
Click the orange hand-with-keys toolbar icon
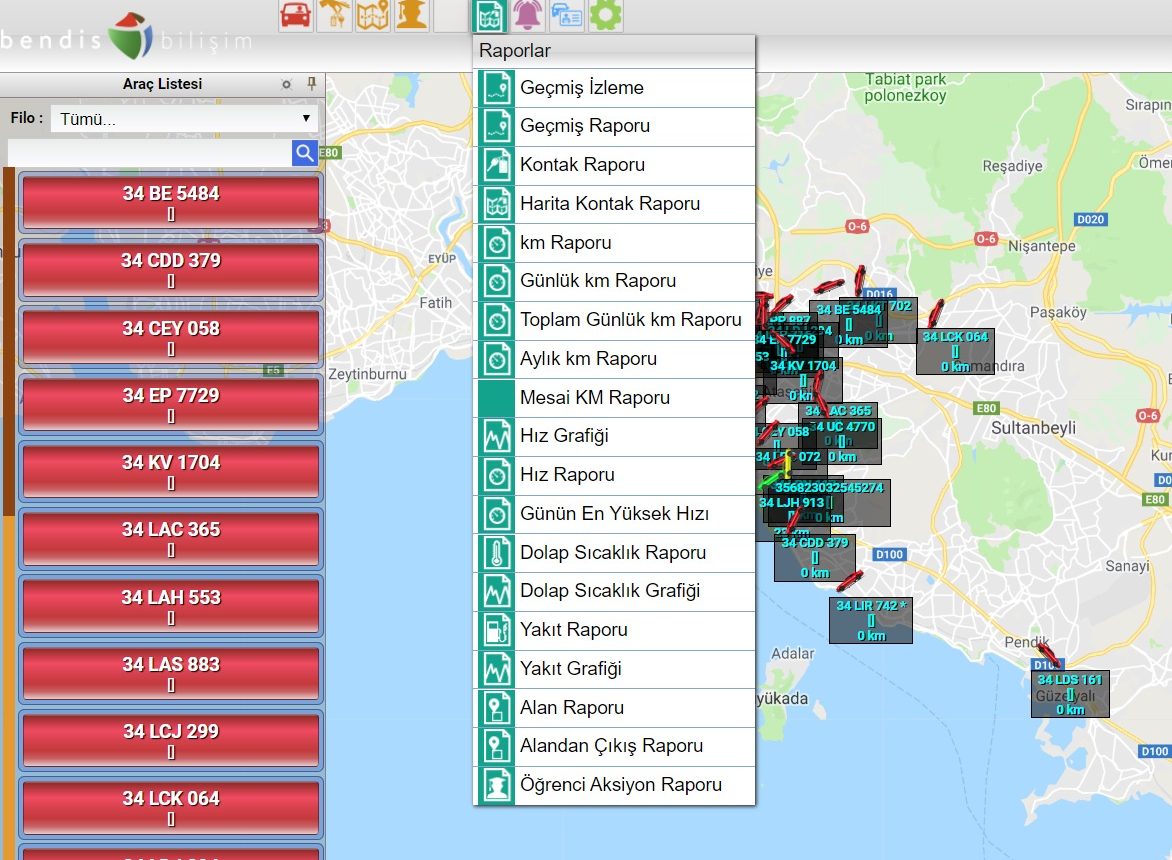tap(334, 15)
